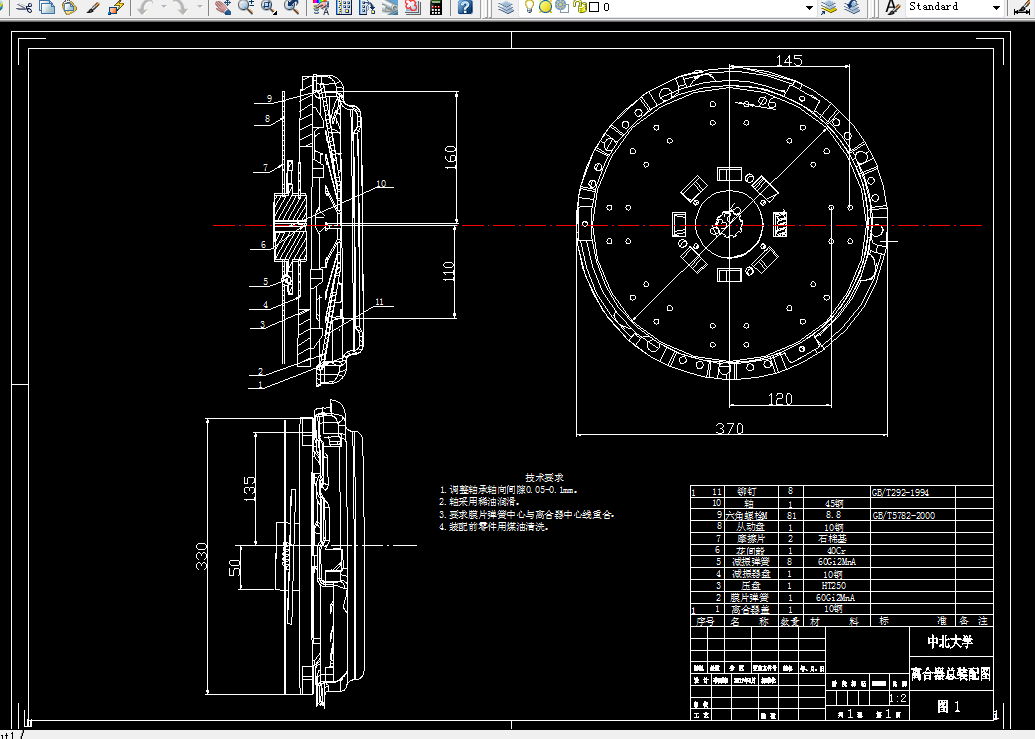The width and height of the screenshot is (1035, 739).
Task: Click the Undo arrow button
Action: pyautogui.click(x=147, y=7)
